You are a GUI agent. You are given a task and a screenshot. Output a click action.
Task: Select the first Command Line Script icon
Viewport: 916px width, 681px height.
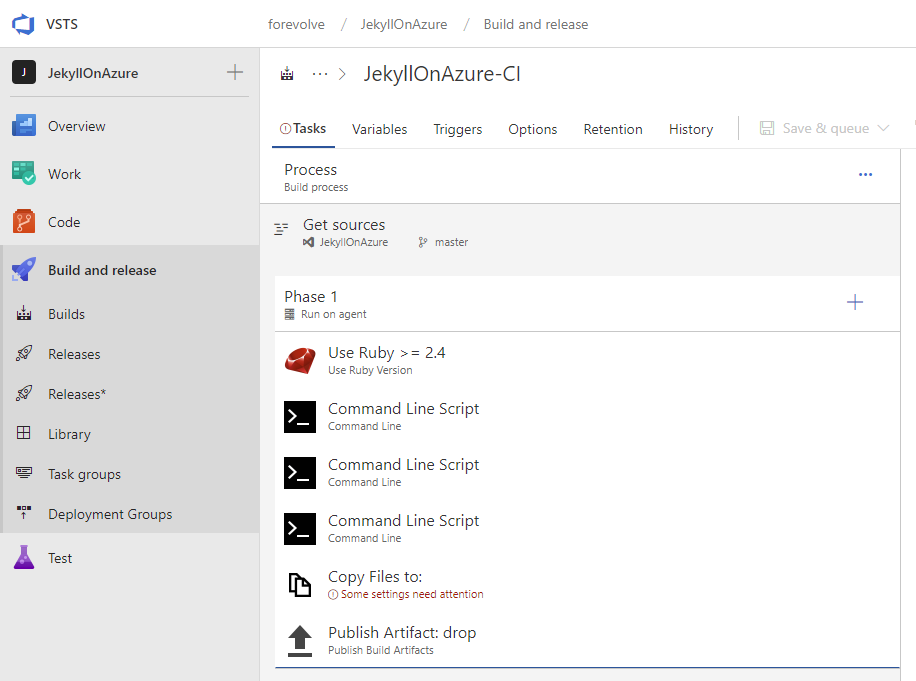click(300, 417)
